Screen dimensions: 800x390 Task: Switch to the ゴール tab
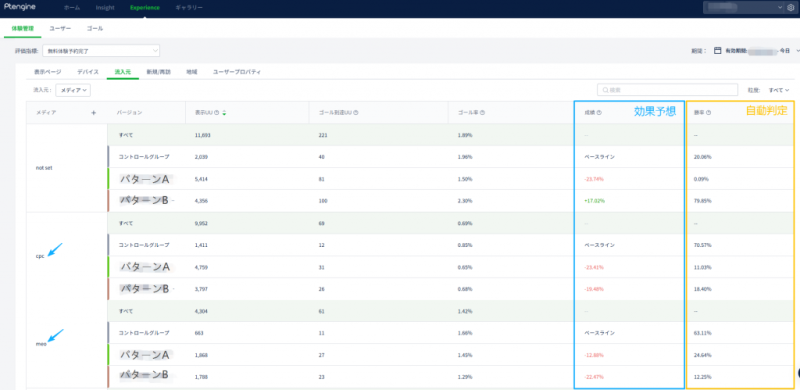95,29
